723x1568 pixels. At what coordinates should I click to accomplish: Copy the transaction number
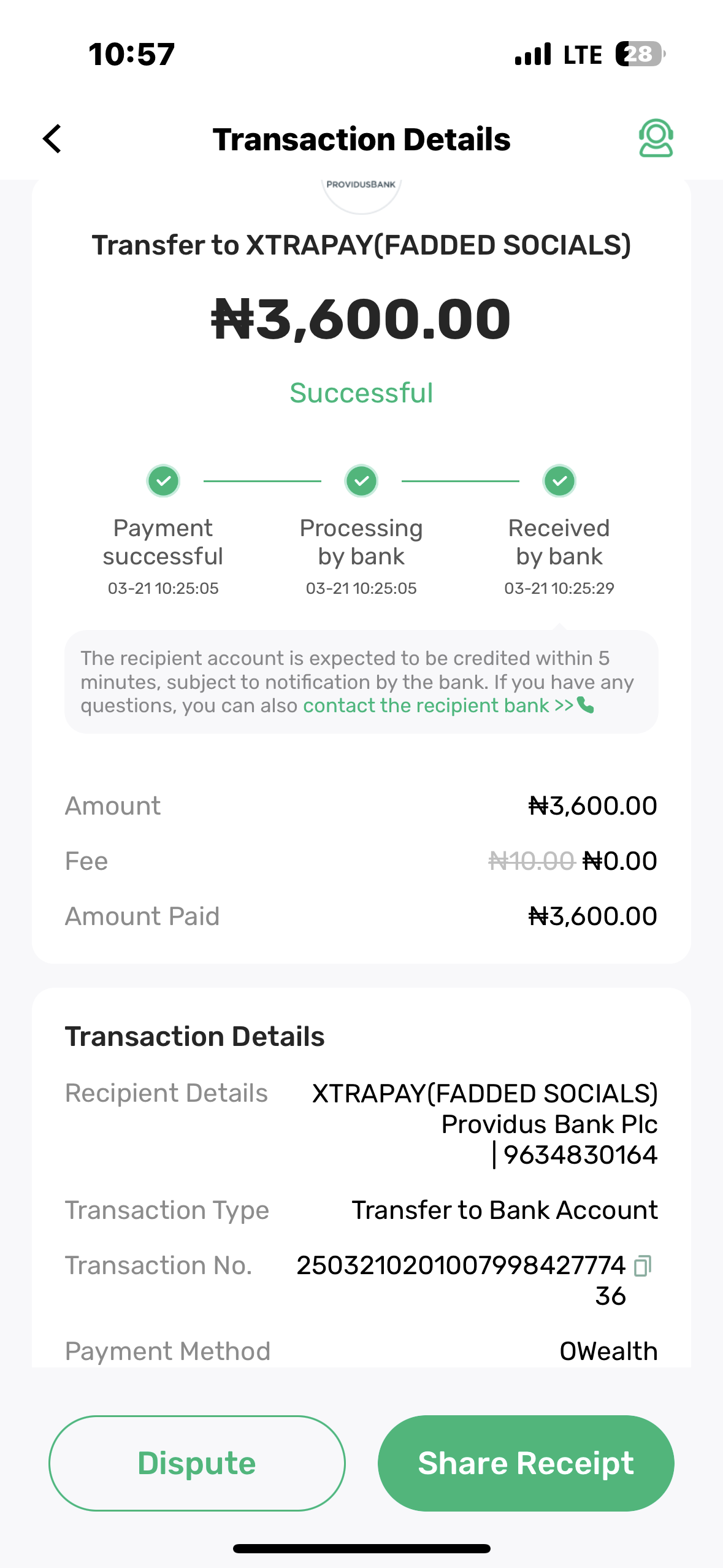[642, 1266]
